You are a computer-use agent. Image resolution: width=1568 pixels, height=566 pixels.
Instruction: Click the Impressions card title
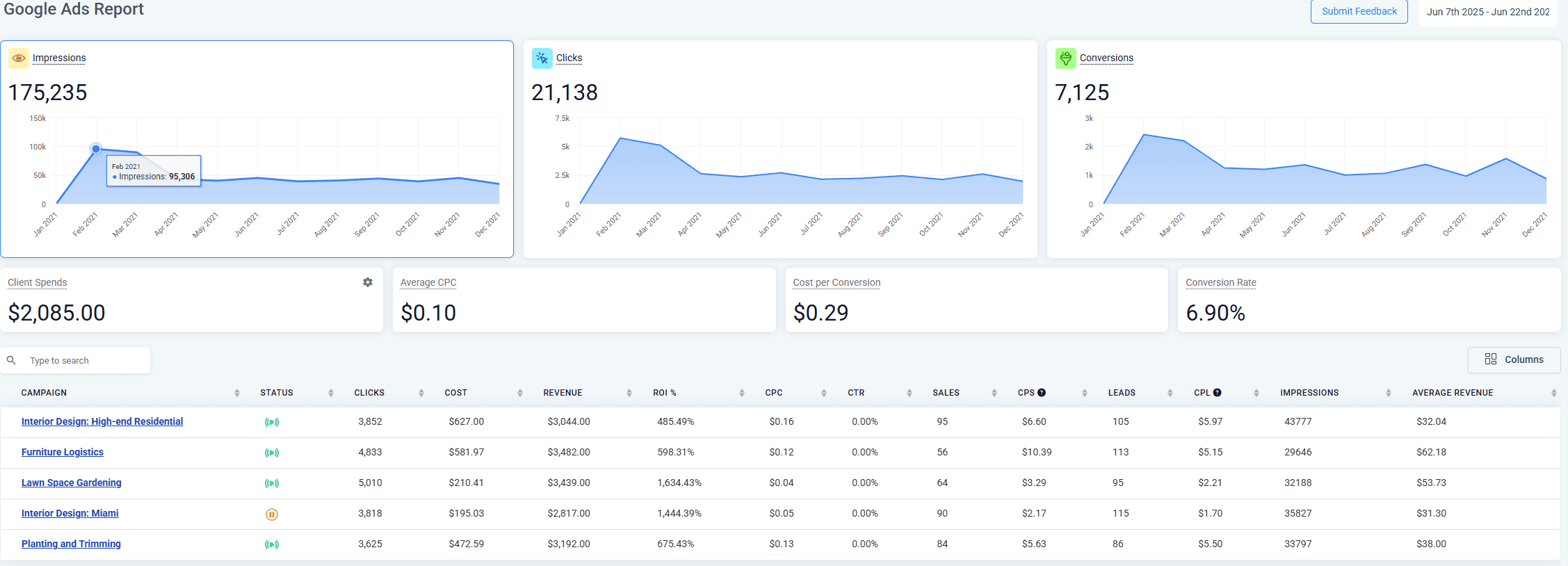point(59,58)
